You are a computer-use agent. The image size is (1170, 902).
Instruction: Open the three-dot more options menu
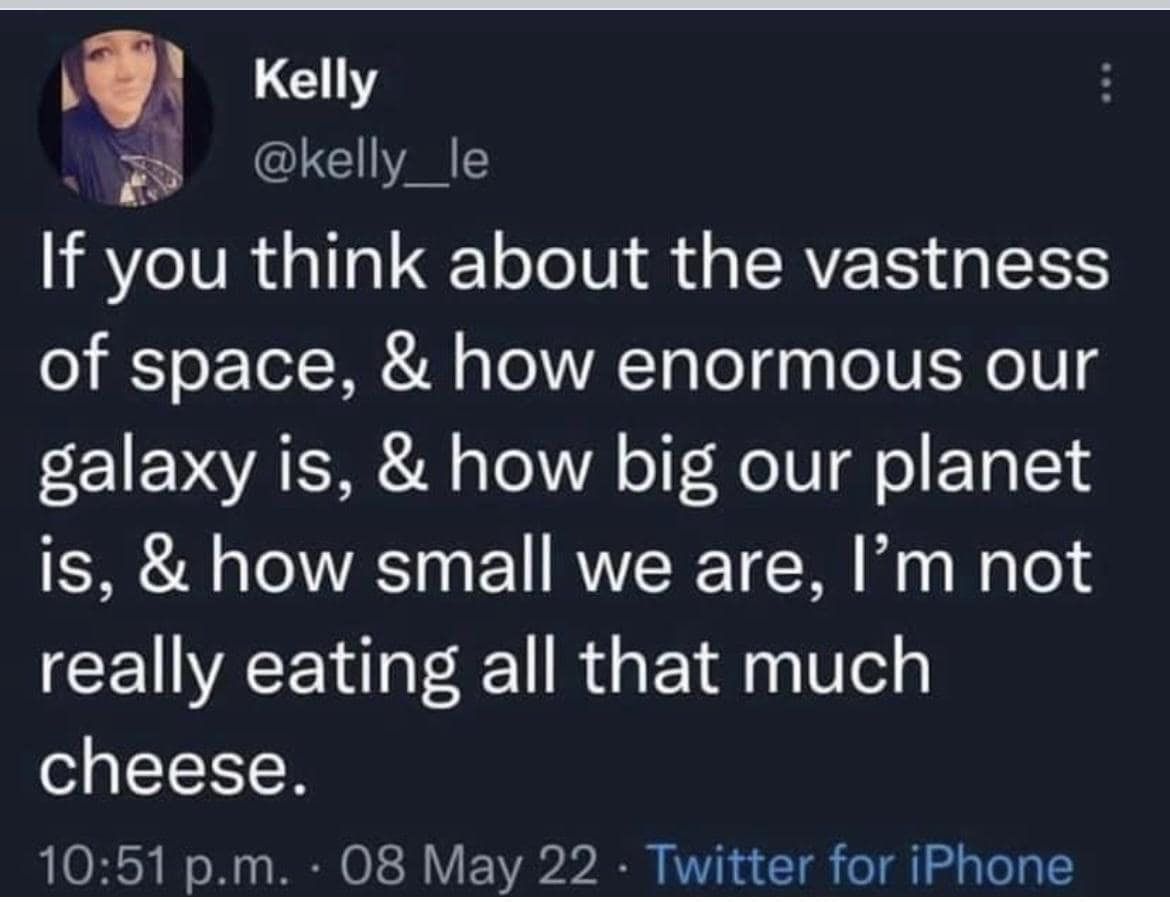click(x=1106, y=83)
